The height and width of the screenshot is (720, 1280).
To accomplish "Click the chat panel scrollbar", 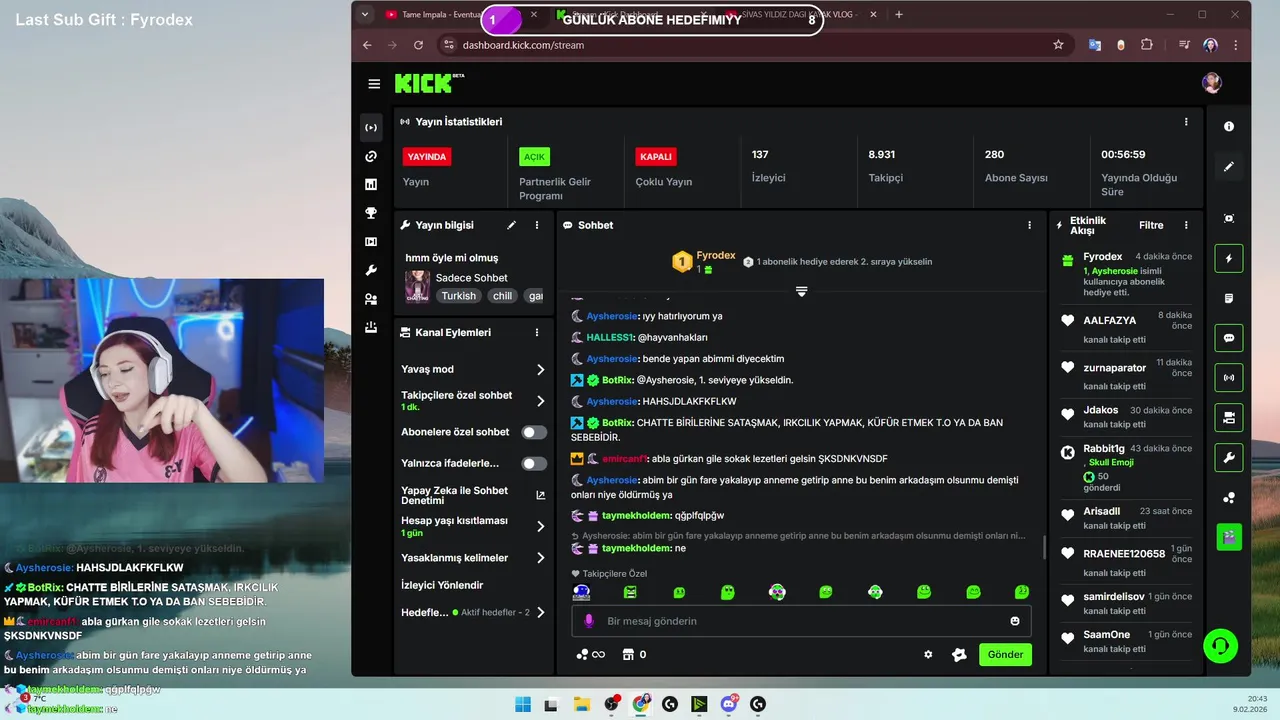I will (1044, 547).
